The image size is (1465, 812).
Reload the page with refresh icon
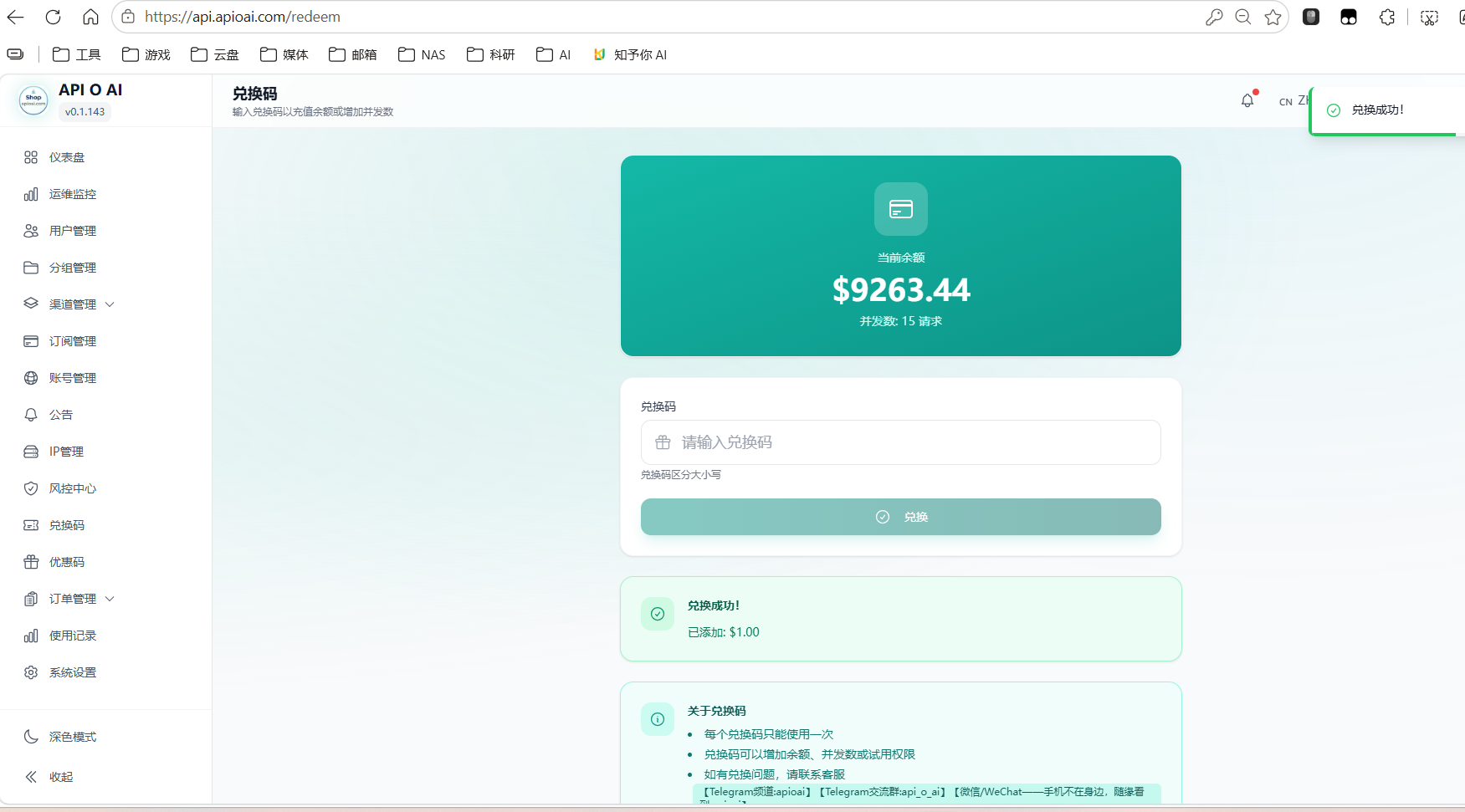point(53,17)
